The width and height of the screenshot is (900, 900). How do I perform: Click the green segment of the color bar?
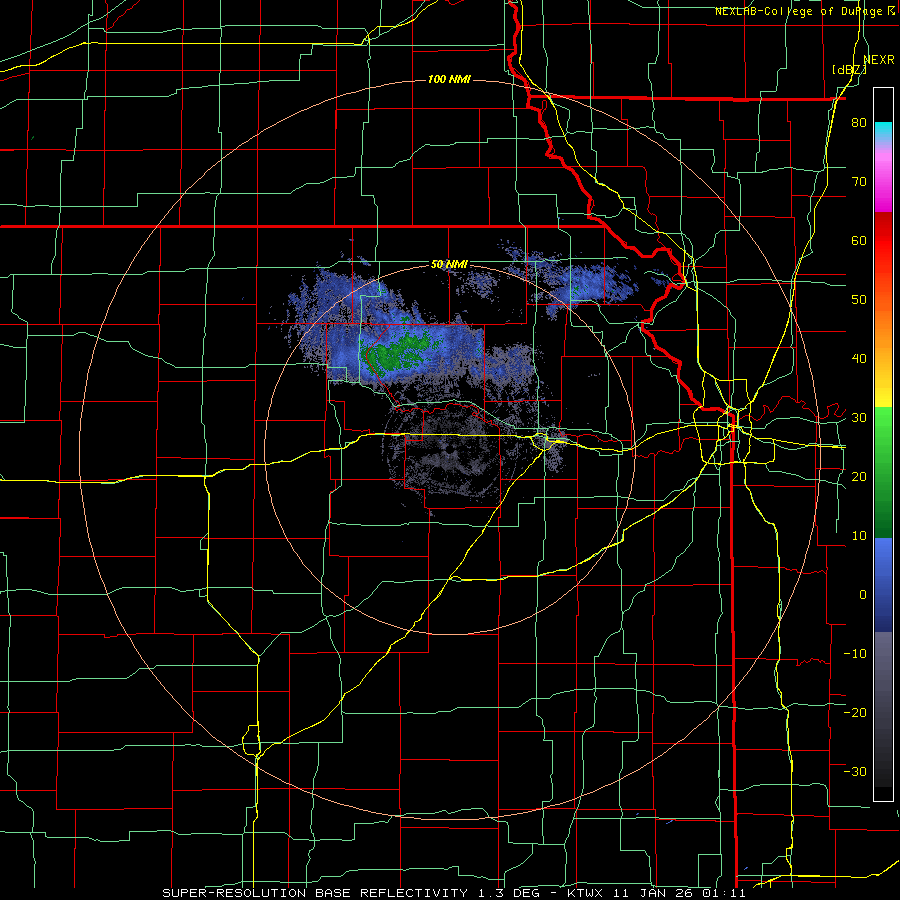[883, 472]
